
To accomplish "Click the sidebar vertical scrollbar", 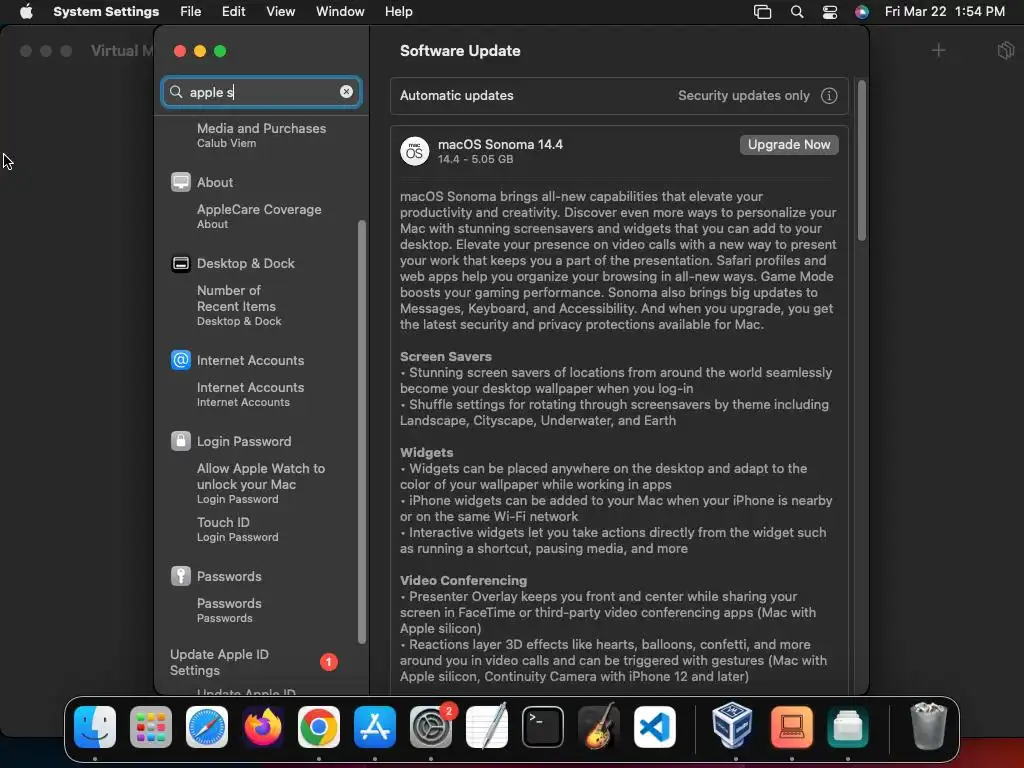I will 362,432.
